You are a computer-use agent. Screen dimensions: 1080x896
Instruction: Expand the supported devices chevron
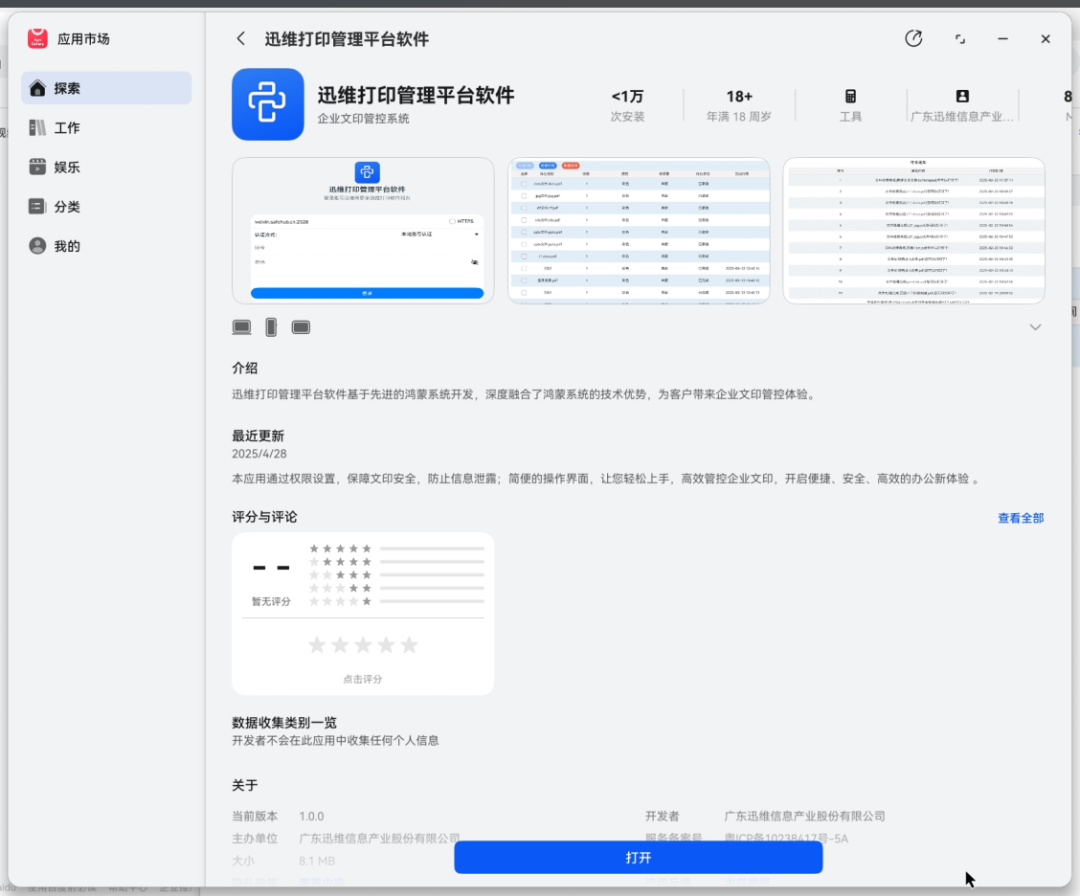coord(1035,327)
